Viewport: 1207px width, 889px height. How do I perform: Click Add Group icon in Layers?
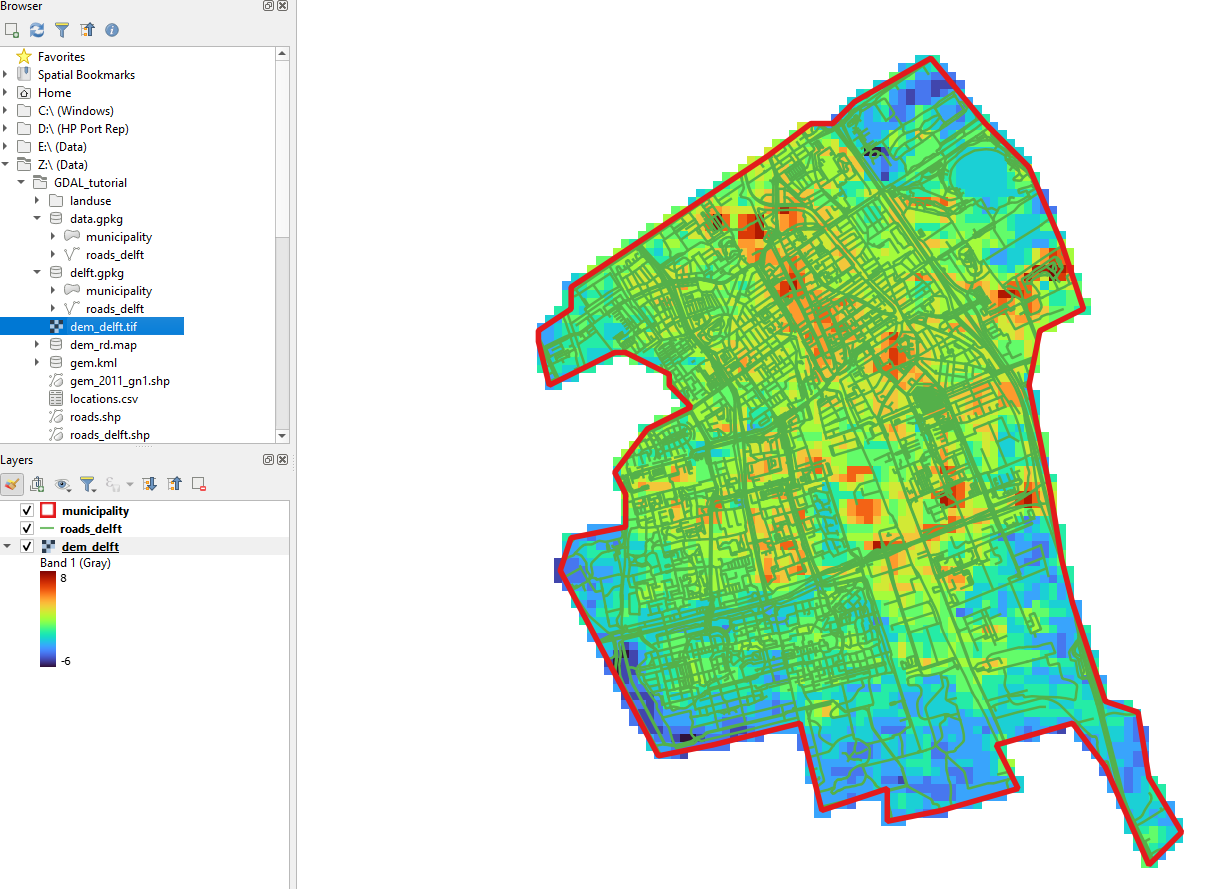37,484
